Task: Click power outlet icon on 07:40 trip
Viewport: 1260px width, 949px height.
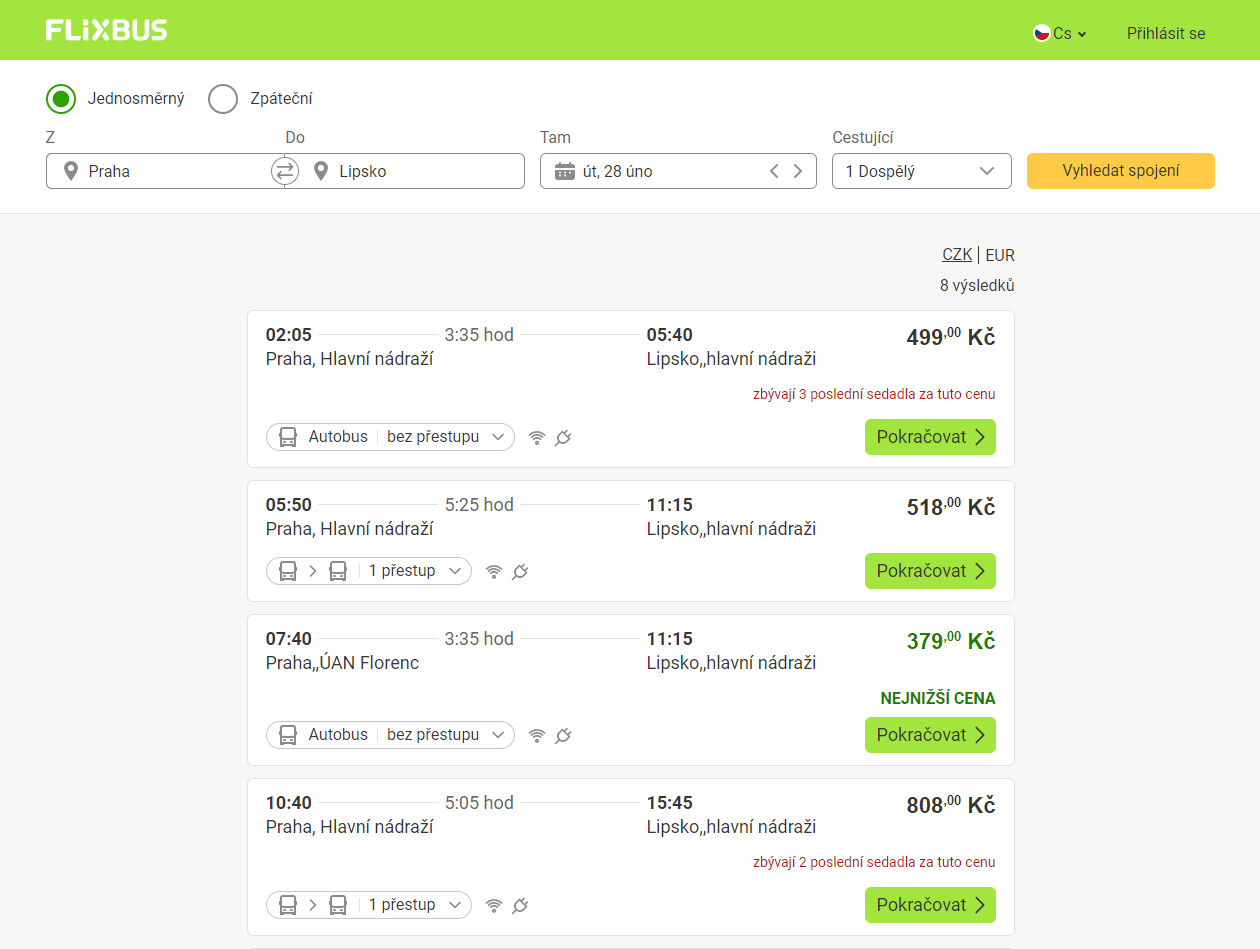Action: point(563,736)
